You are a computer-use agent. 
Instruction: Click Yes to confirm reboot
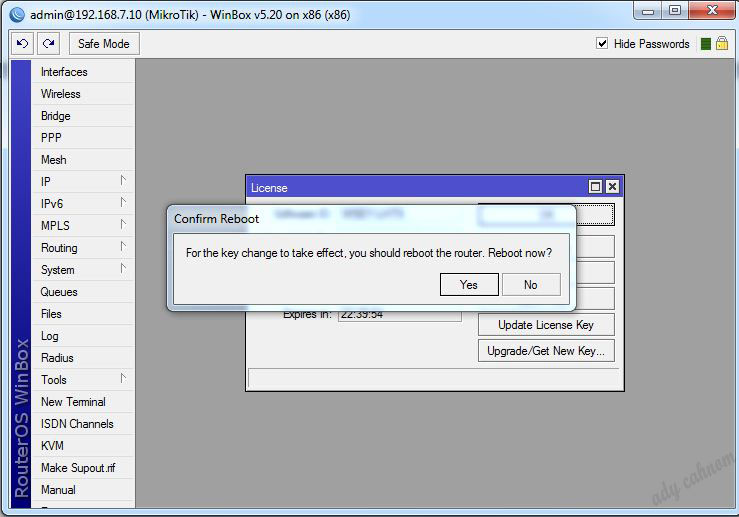click(469, 285)
